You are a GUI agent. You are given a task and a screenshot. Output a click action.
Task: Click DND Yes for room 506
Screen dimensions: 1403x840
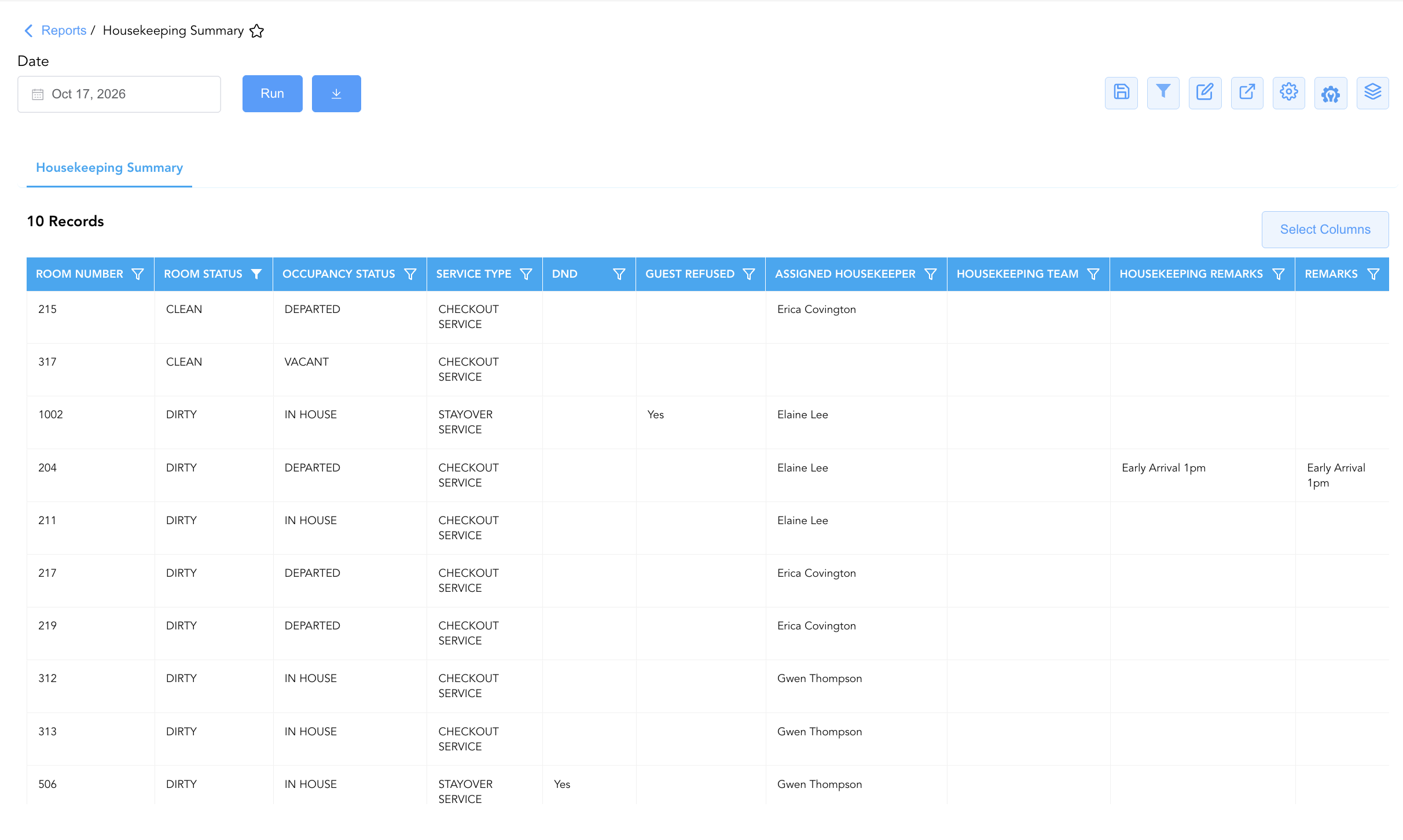pos(562,784)
